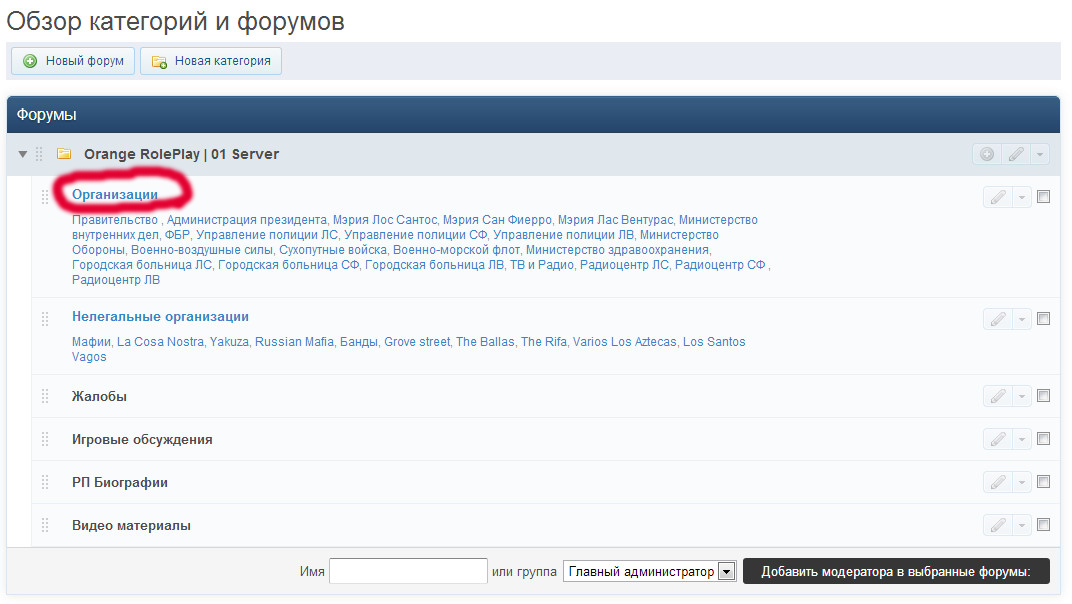Open the Банды subforum link
Viewport: 1072px width, 604px height.
358,341
